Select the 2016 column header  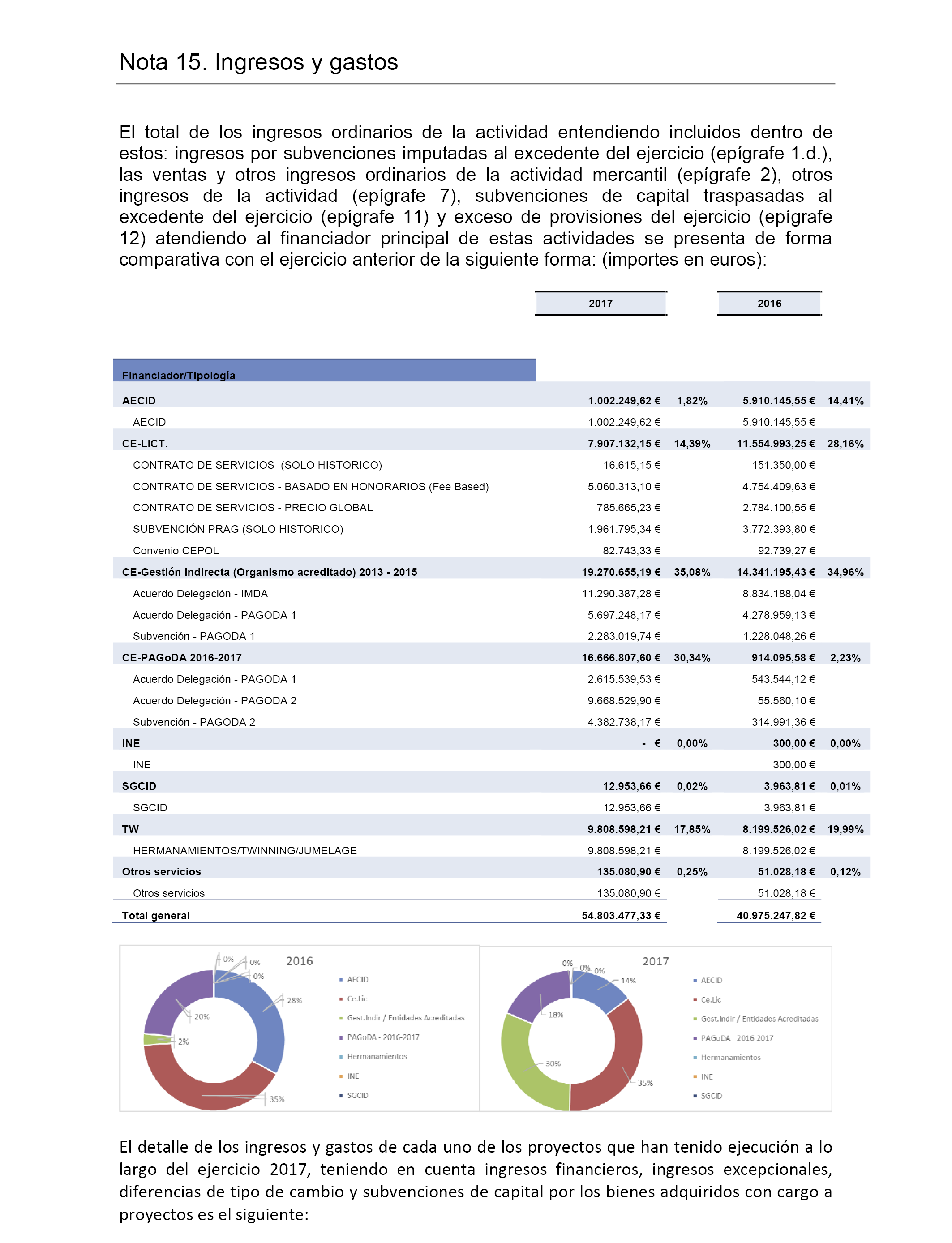point(770,304)
